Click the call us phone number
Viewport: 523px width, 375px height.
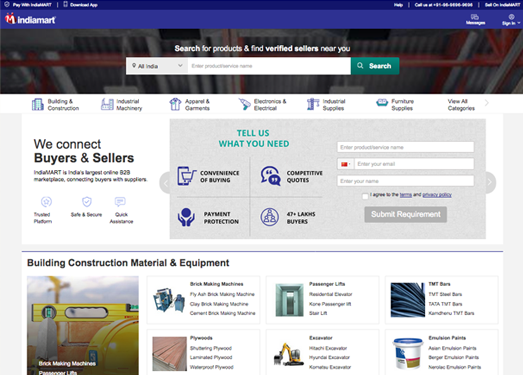pyautogui.click(x=444, y=5)
